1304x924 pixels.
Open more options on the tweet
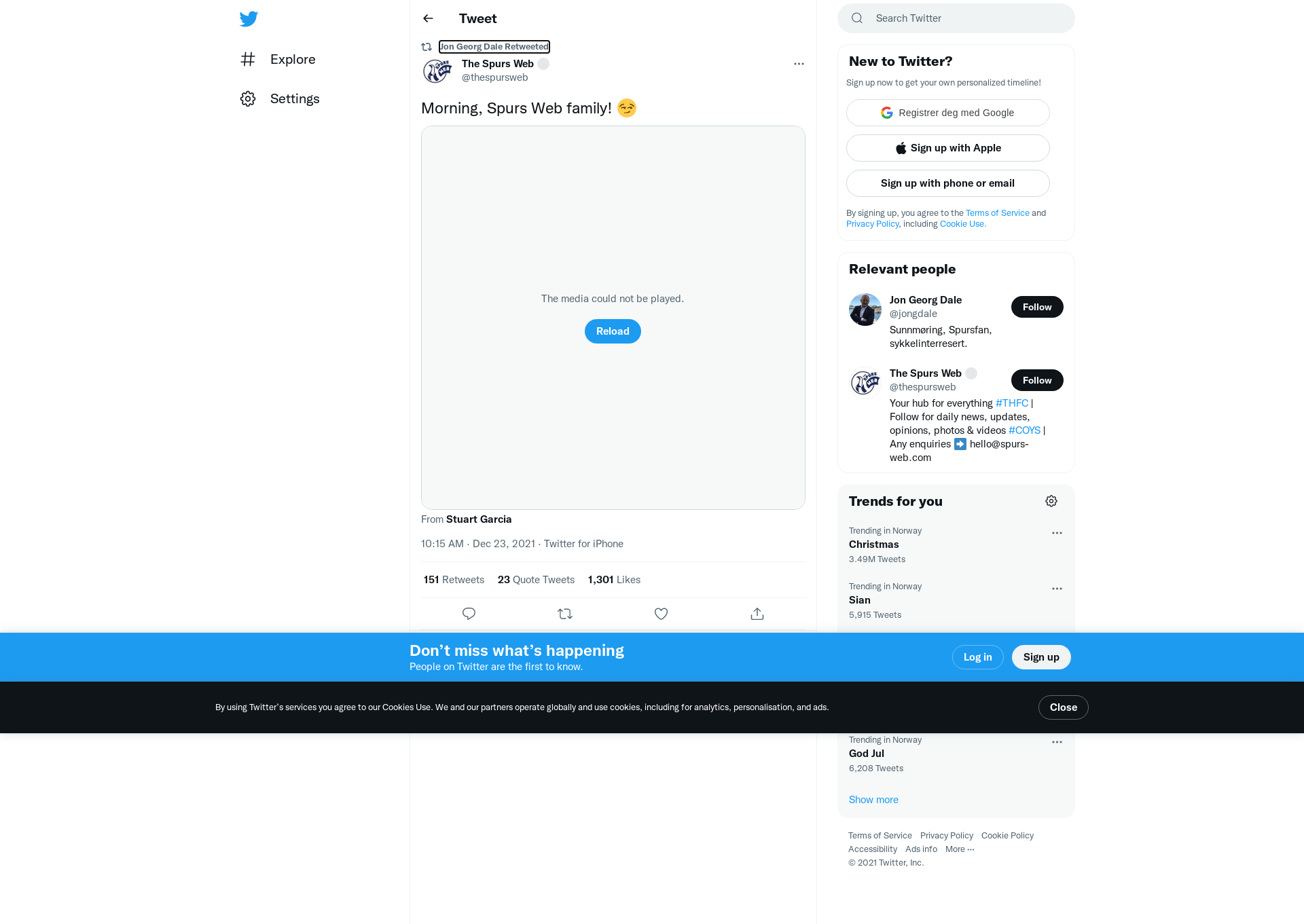pos(799,64)
